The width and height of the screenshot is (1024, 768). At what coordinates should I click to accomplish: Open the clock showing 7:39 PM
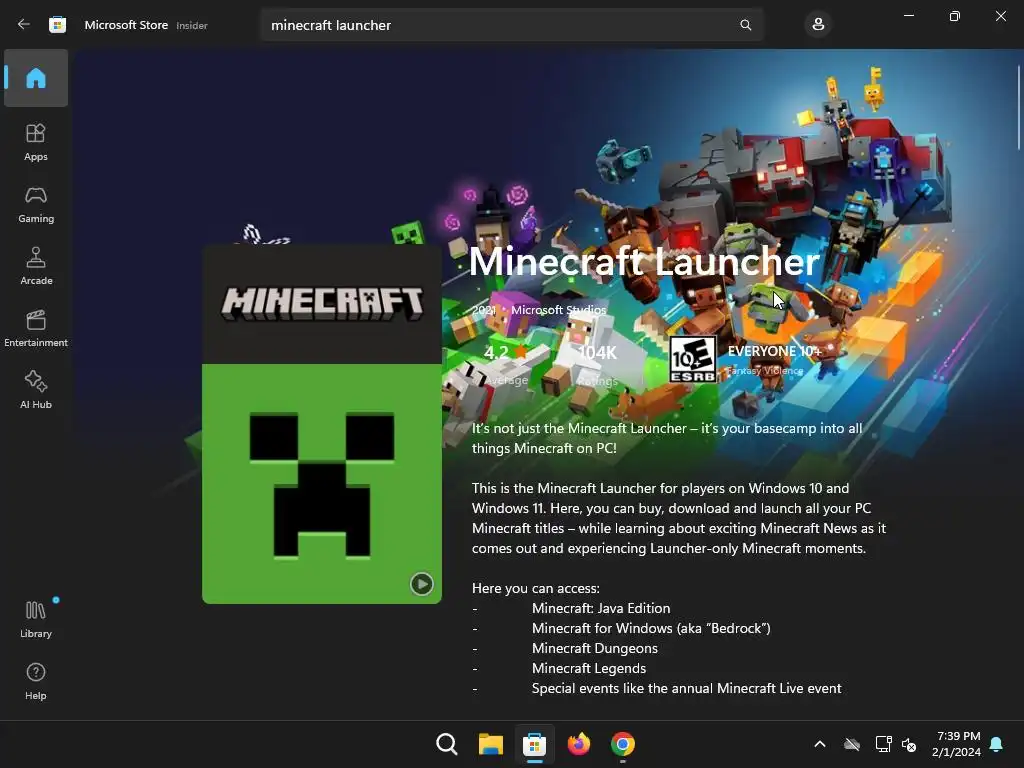[x=956, y=744]
